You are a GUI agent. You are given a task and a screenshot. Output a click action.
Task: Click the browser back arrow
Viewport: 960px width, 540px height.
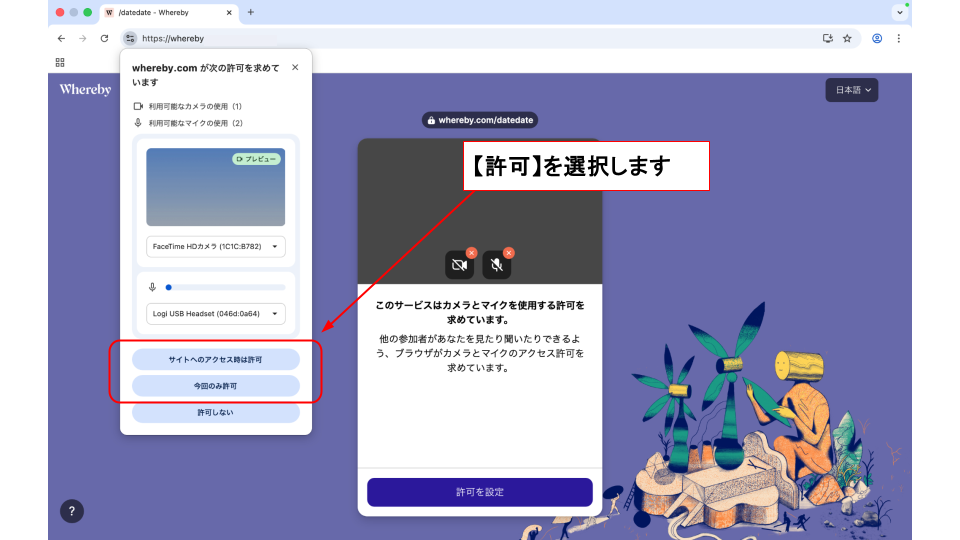point(62,39)
